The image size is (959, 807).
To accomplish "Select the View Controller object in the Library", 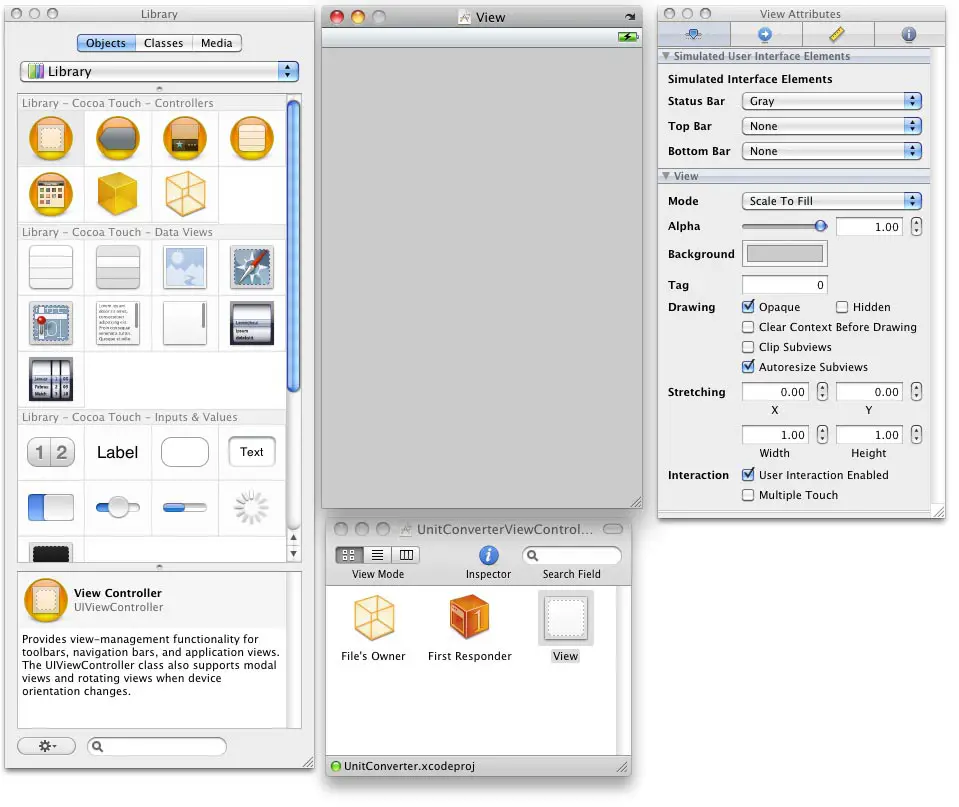I will (50, 138).
